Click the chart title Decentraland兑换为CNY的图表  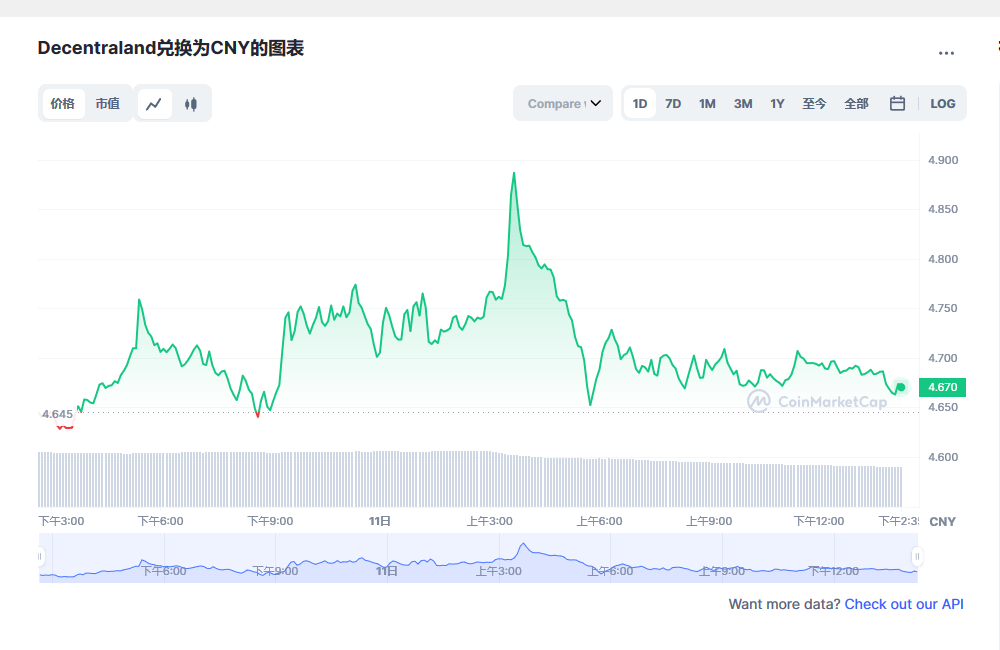click(170, 48)
